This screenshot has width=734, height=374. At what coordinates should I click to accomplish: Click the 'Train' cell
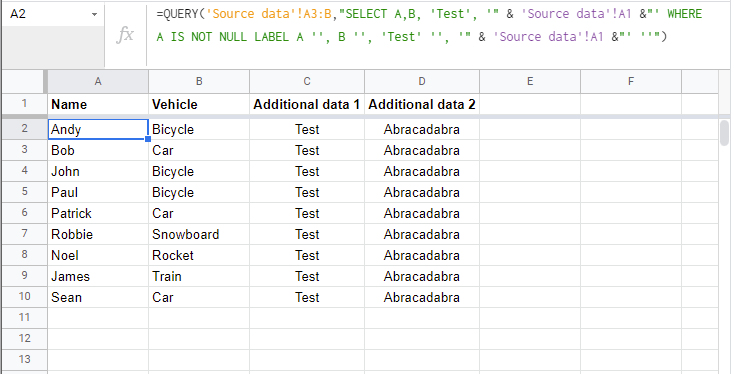point(199,276)
